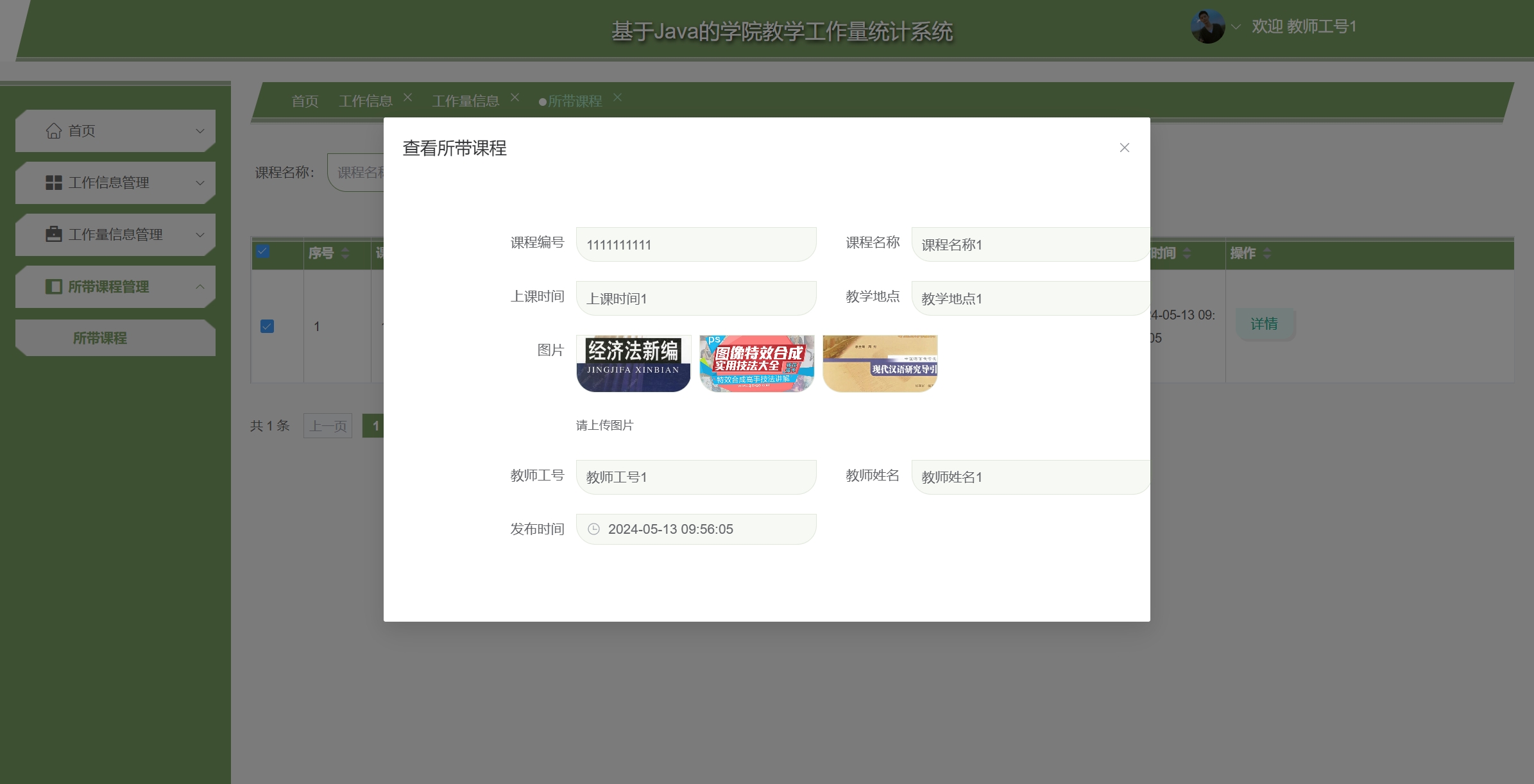Click the briefcase icon for 工作量信息管理
Image resolution: width=1534 pixels, height=784 pixels.
(54, 234)
